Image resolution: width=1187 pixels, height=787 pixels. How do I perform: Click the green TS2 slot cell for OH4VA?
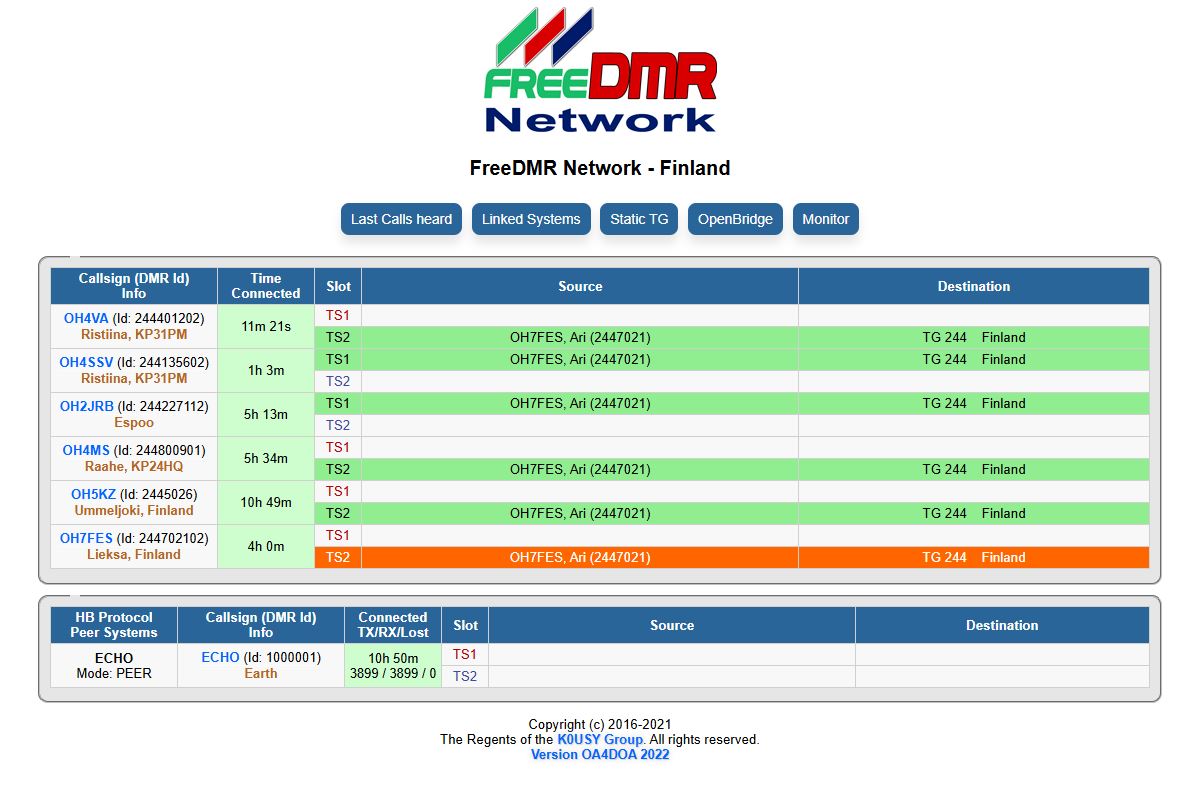[x=338, y=338]
